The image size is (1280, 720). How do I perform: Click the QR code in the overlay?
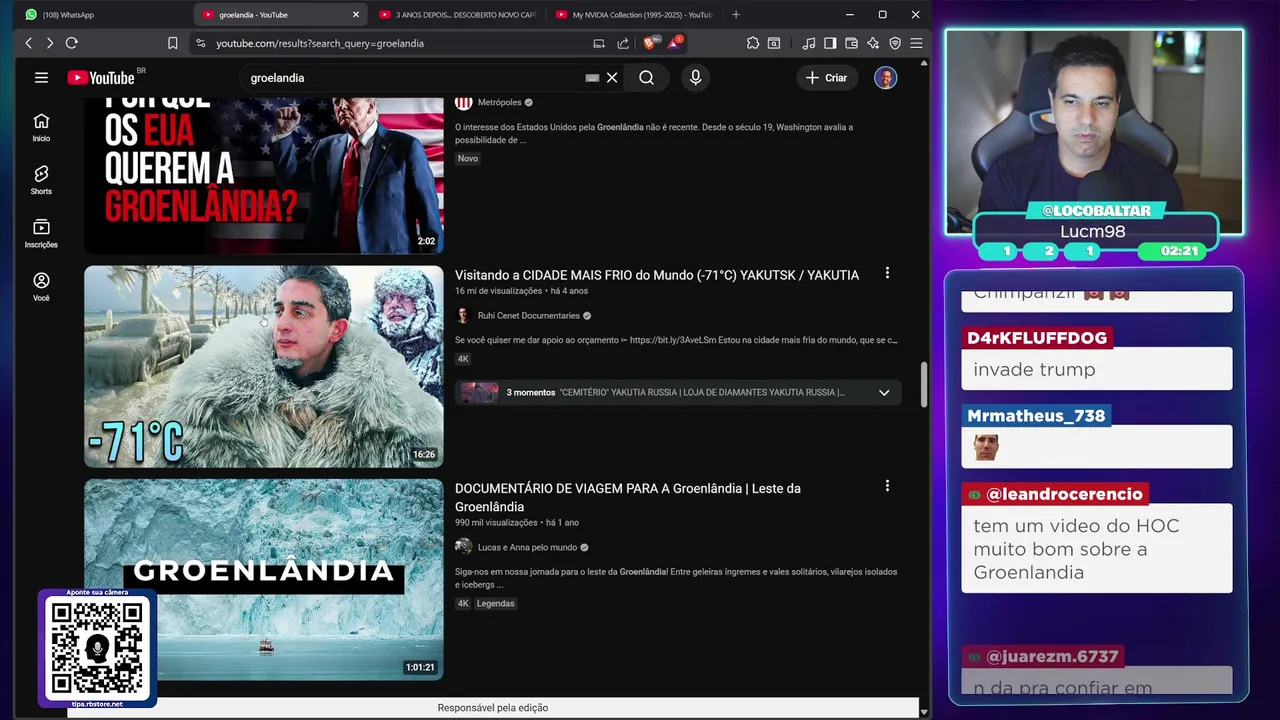click(97, 648)
